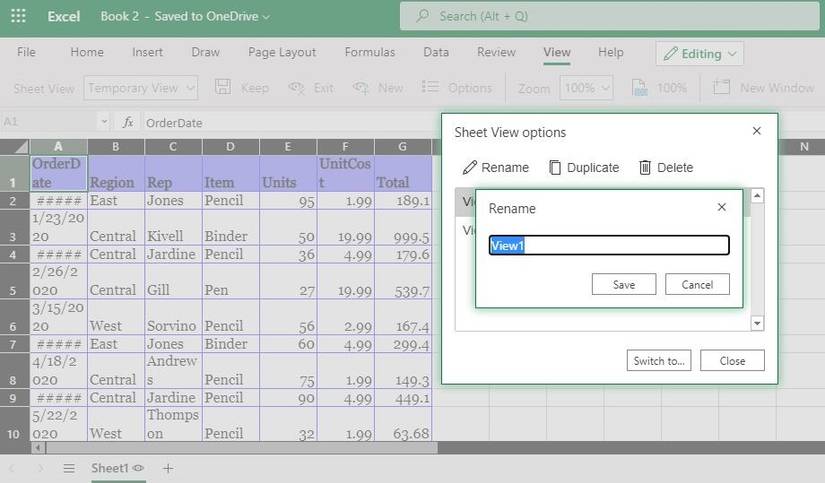Close the Sheet View options dialog
Image resolution: width=825 pixels, height=483 pixels.
click(x=756, y=131)
